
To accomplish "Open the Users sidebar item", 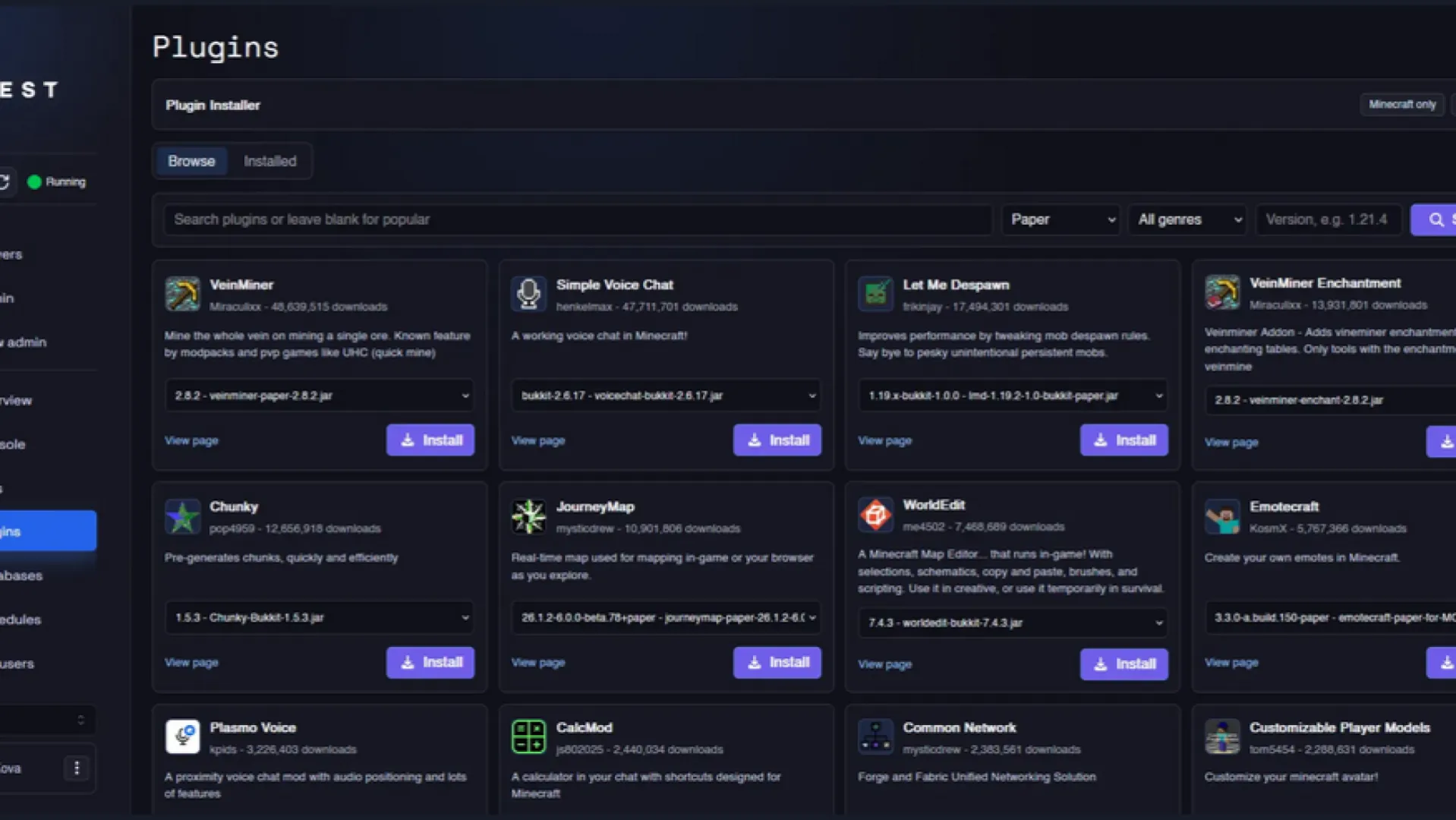I will coord(17,664).
